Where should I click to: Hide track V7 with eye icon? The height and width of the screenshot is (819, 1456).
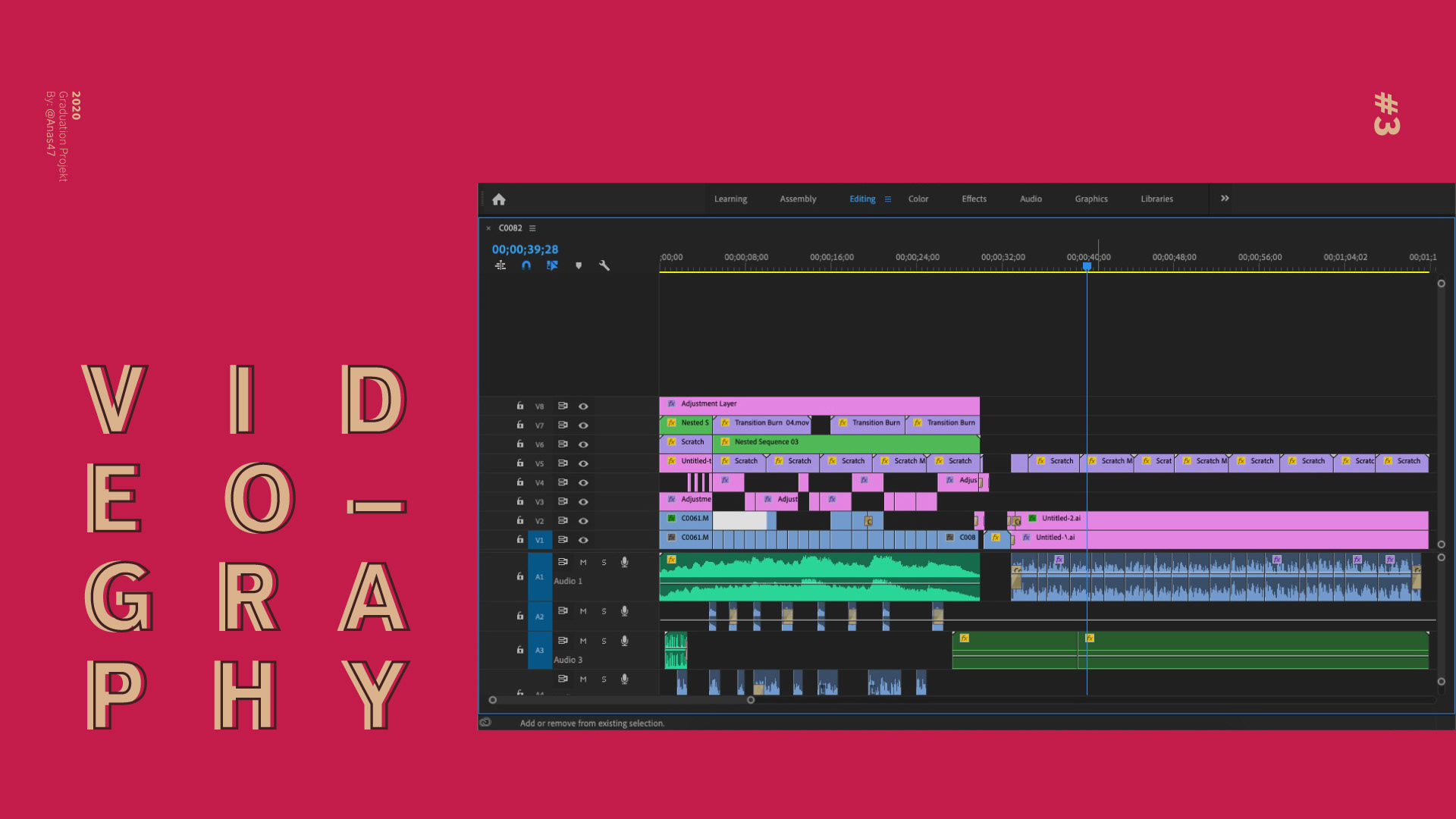[x=583, y=425]
